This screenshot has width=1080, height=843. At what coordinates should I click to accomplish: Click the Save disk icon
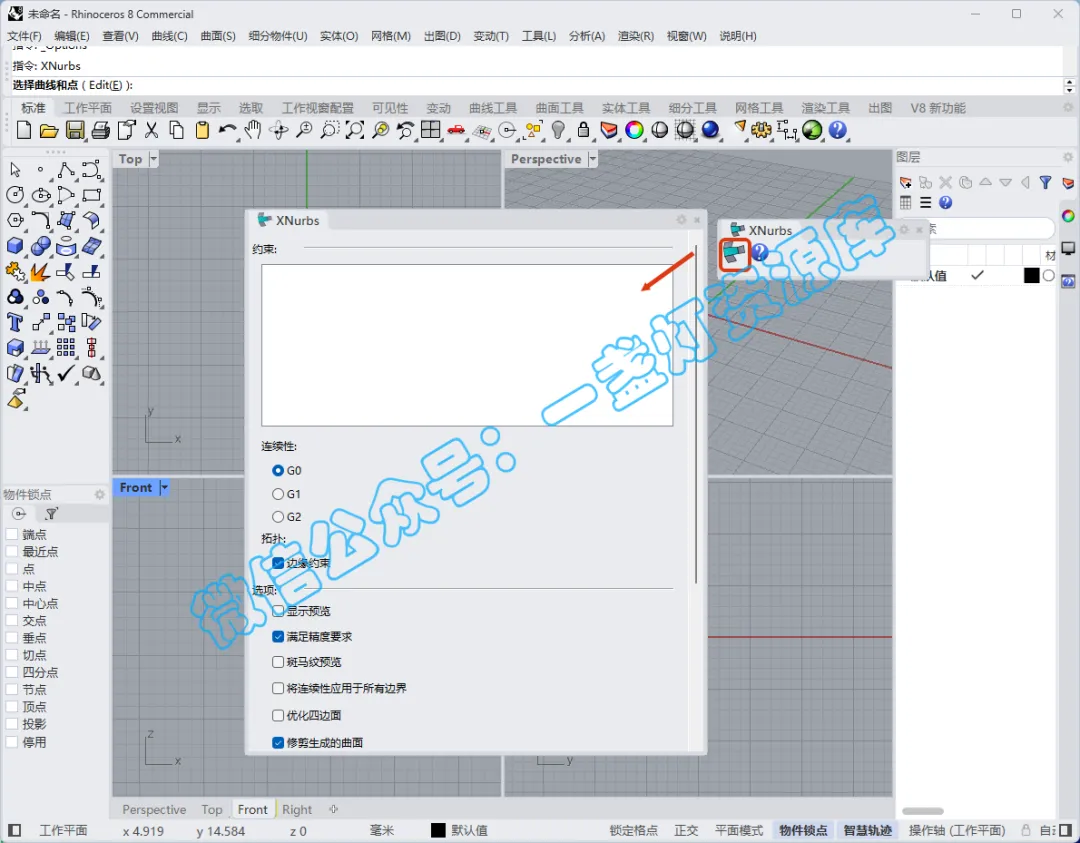click(x=74, y=130)
